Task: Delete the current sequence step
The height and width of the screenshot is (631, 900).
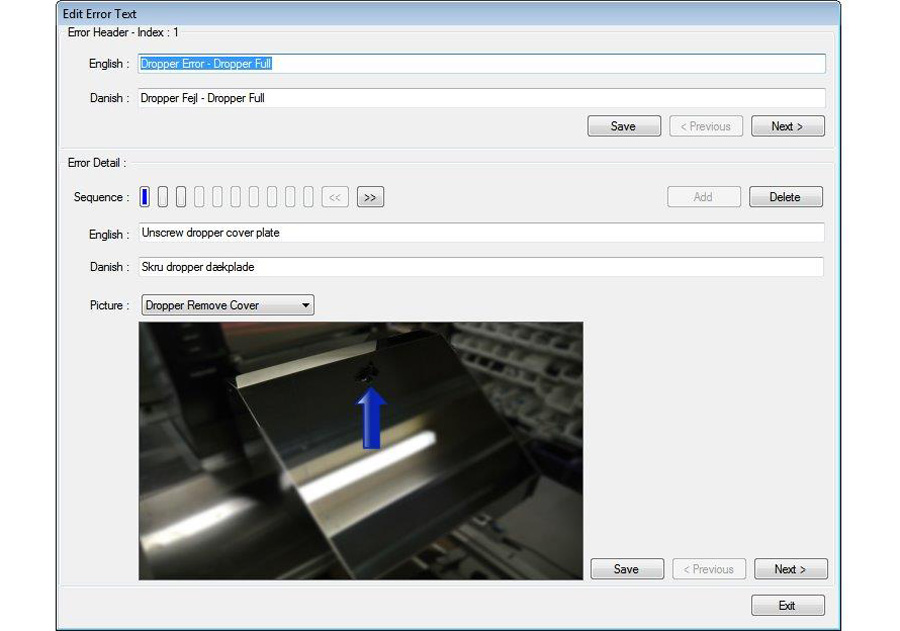Action: [785, 197]
